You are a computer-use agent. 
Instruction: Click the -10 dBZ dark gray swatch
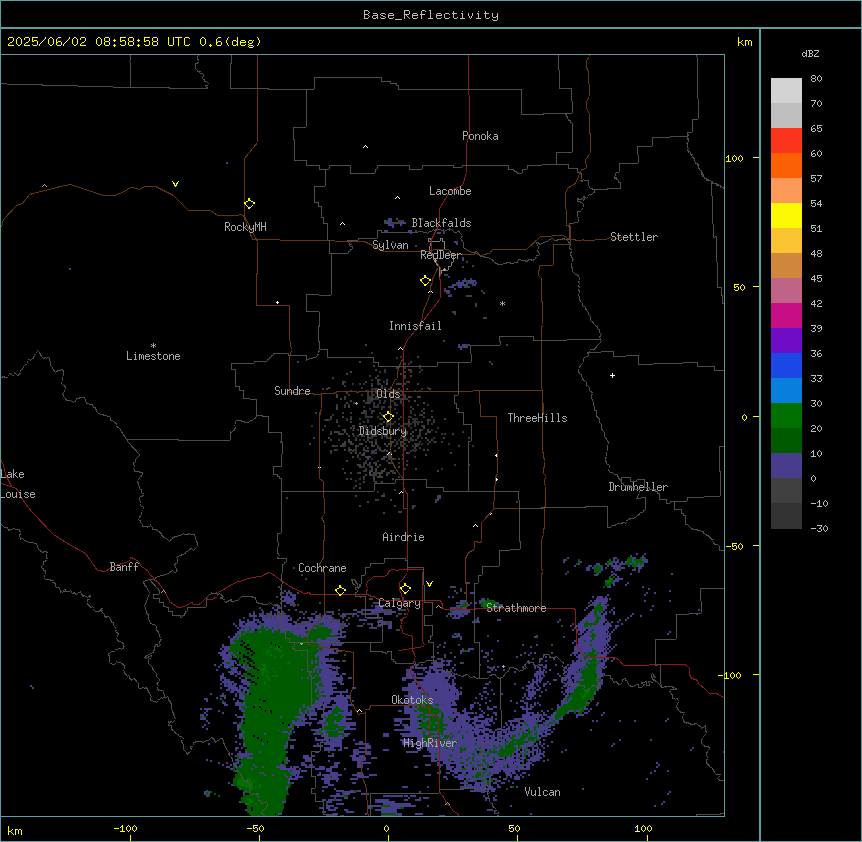[x=786, y=515]
